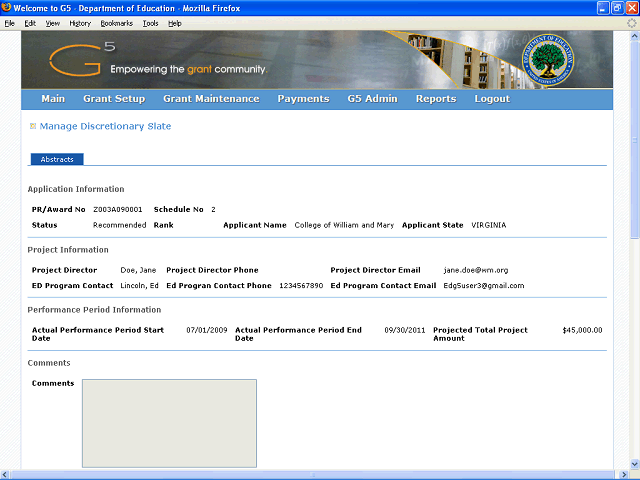Click end date 09/30/2011
The image size is (640, 480).
[x=404, y=330]
